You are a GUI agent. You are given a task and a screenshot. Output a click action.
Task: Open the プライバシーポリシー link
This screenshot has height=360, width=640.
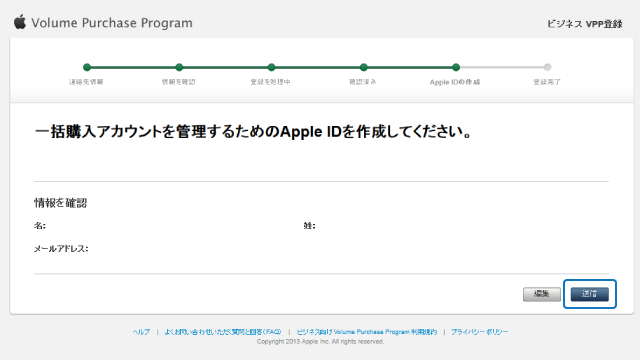click(x=480, y=332)
